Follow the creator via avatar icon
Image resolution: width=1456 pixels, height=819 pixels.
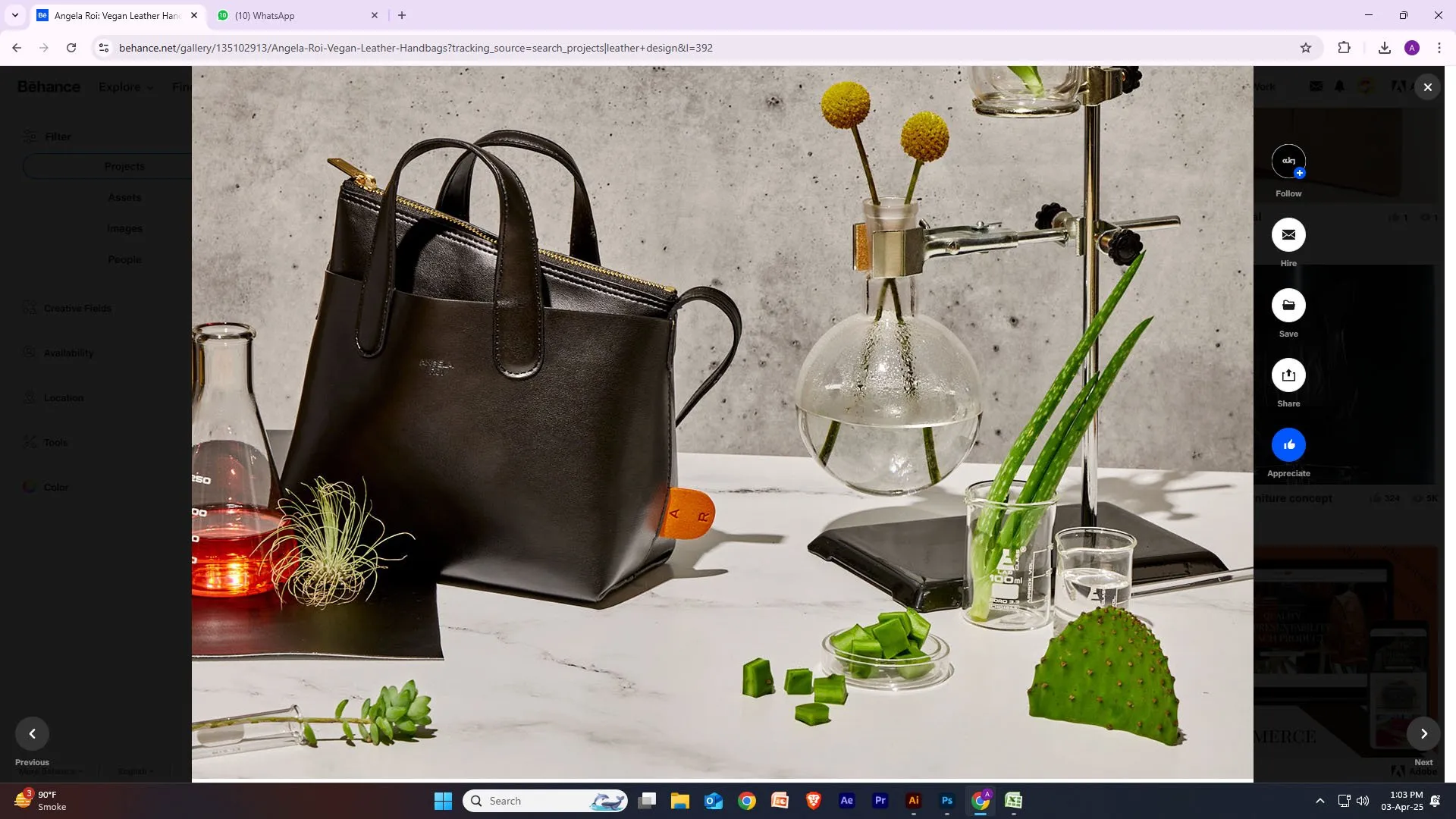coord(1288,162)
